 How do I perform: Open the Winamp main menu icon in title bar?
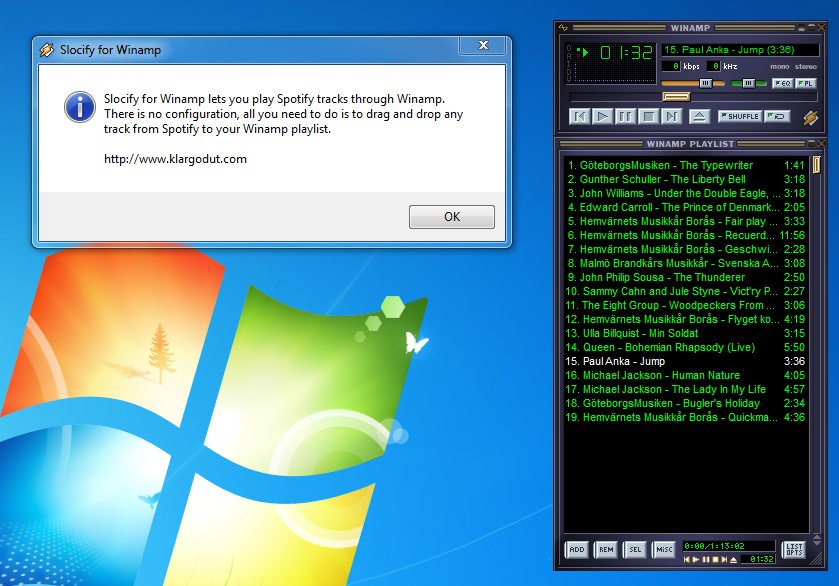click(x=563, y=27)
